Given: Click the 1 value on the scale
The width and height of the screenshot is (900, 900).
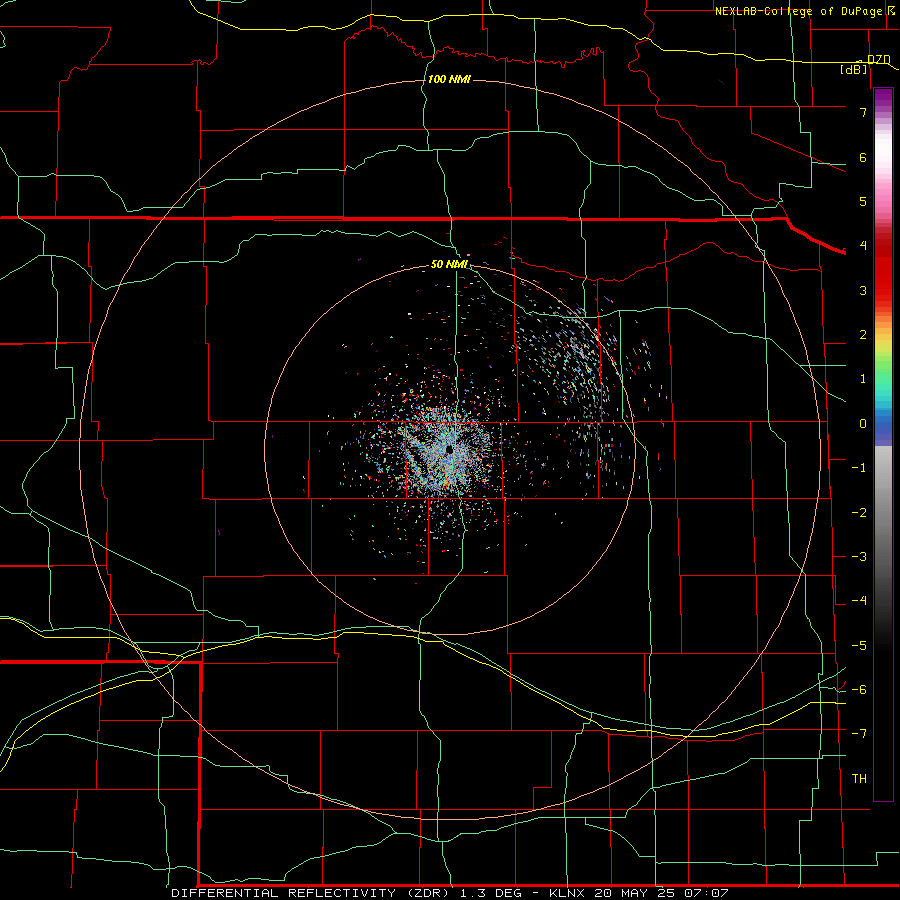Looking at the screenshot, I should click(x=863, y=379).
